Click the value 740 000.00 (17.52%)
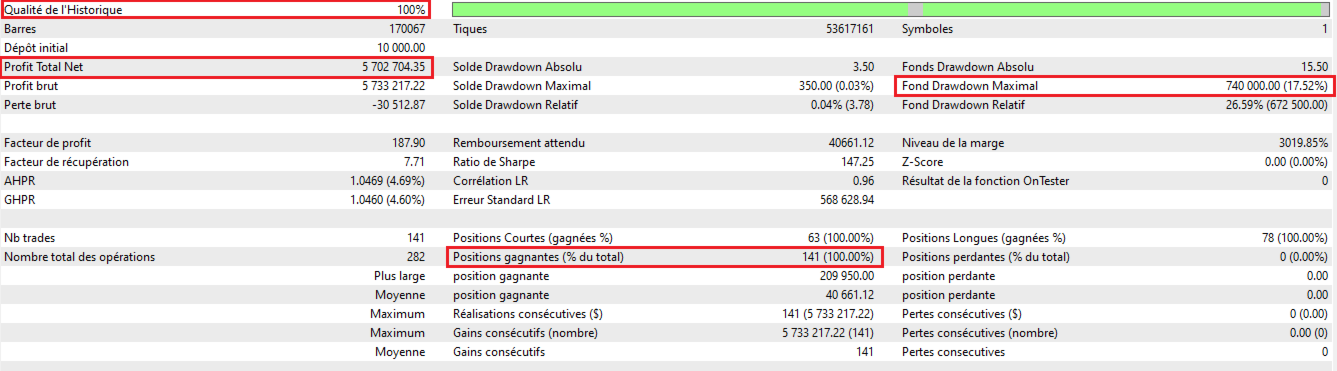Screen dimensions: 1337x371 pos(1277,86)
